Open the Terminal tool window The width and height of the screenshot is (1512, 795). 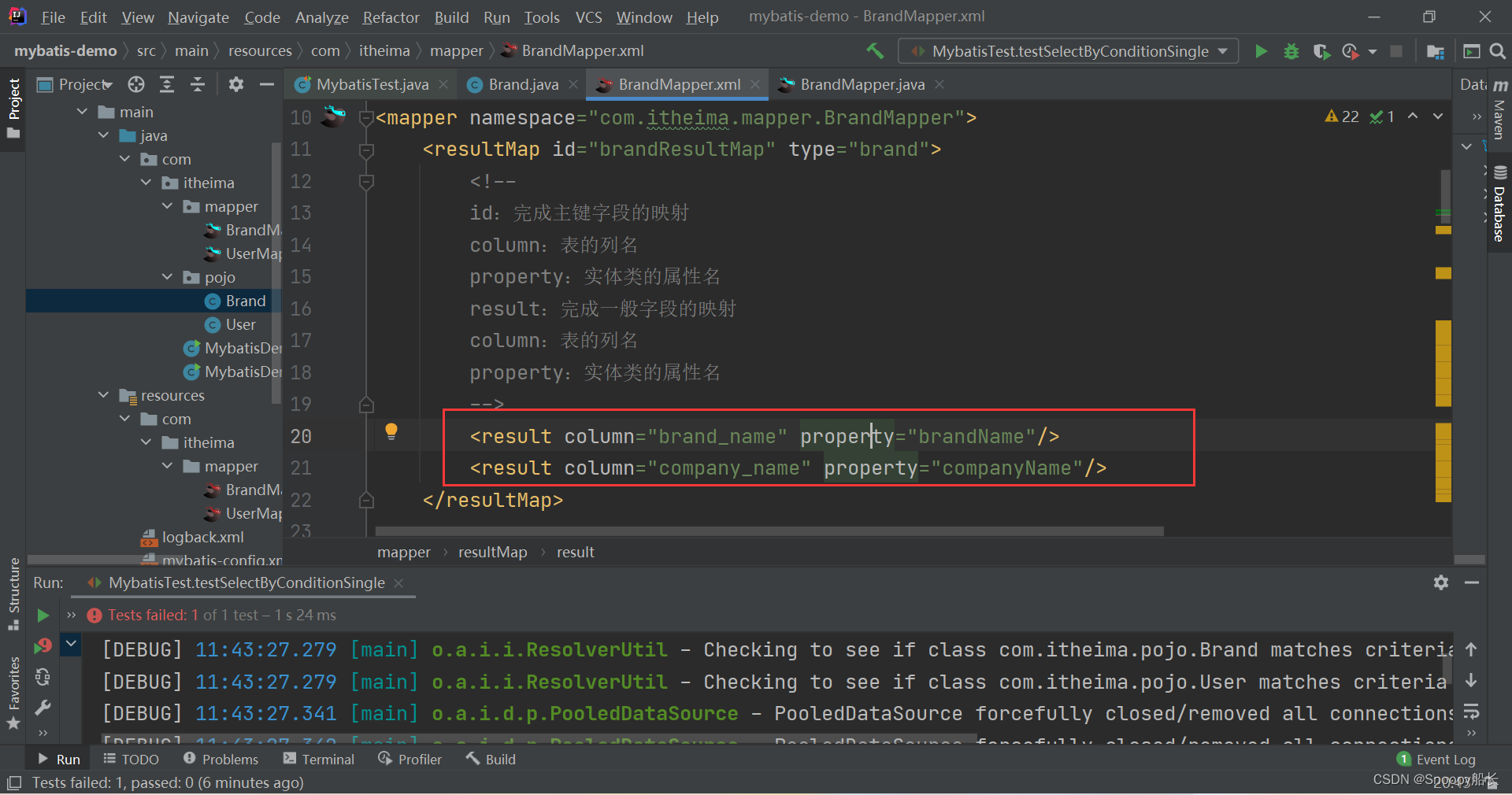[x=319, y=760]
